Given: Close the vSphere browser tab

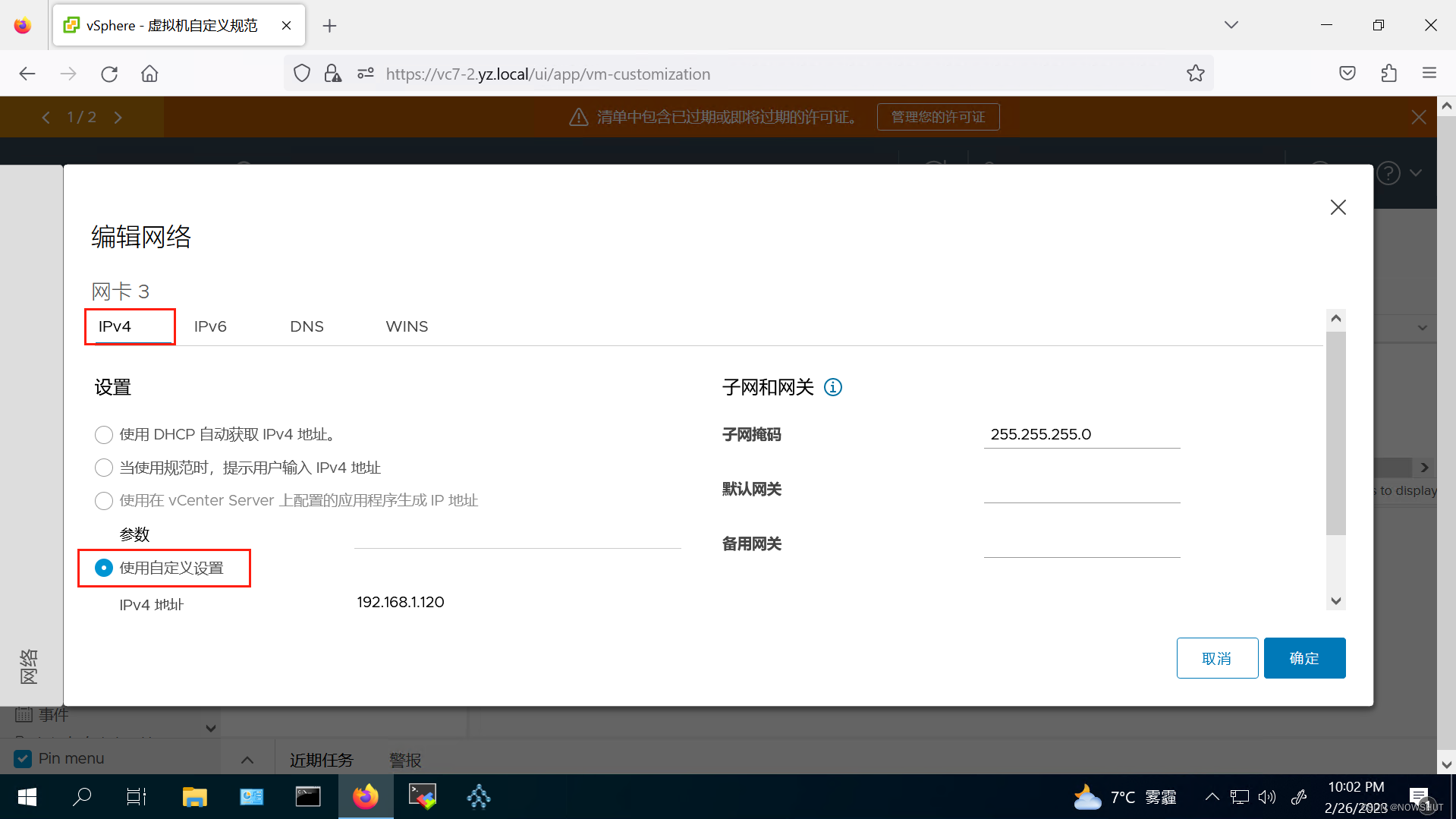Looking at the screenshot, I should pyautogui.click(x=286, y=25).
